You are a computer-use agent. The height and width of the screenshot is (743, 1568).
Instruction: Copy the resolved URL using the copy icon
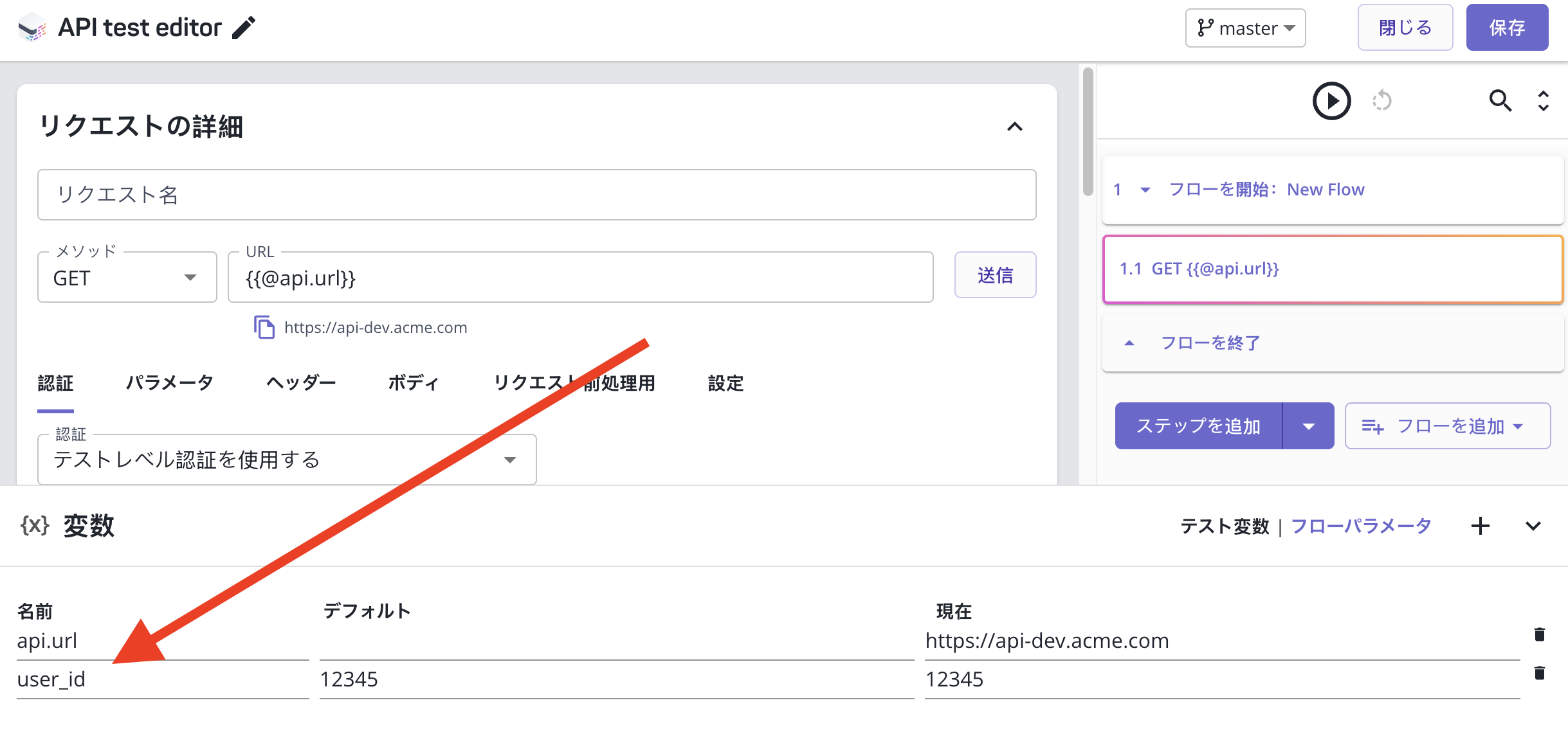[264, 327]
